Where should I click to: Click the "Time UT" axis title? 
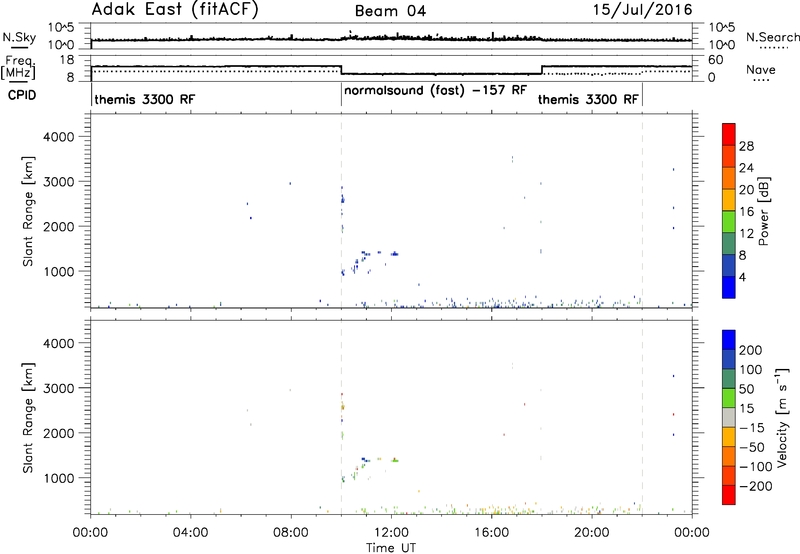point(391,548)
